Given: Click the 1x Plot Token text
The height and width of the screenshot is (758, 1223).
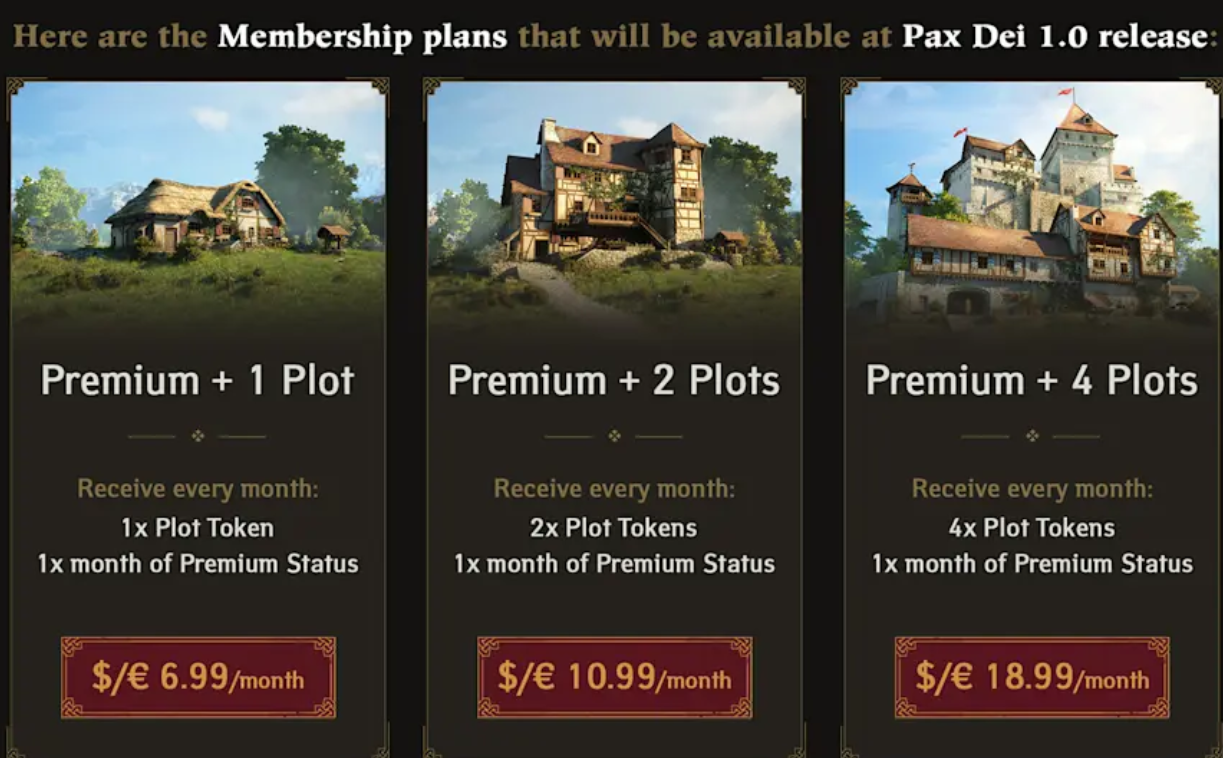Looking at the screenshot, I should [x=198, y=527].
